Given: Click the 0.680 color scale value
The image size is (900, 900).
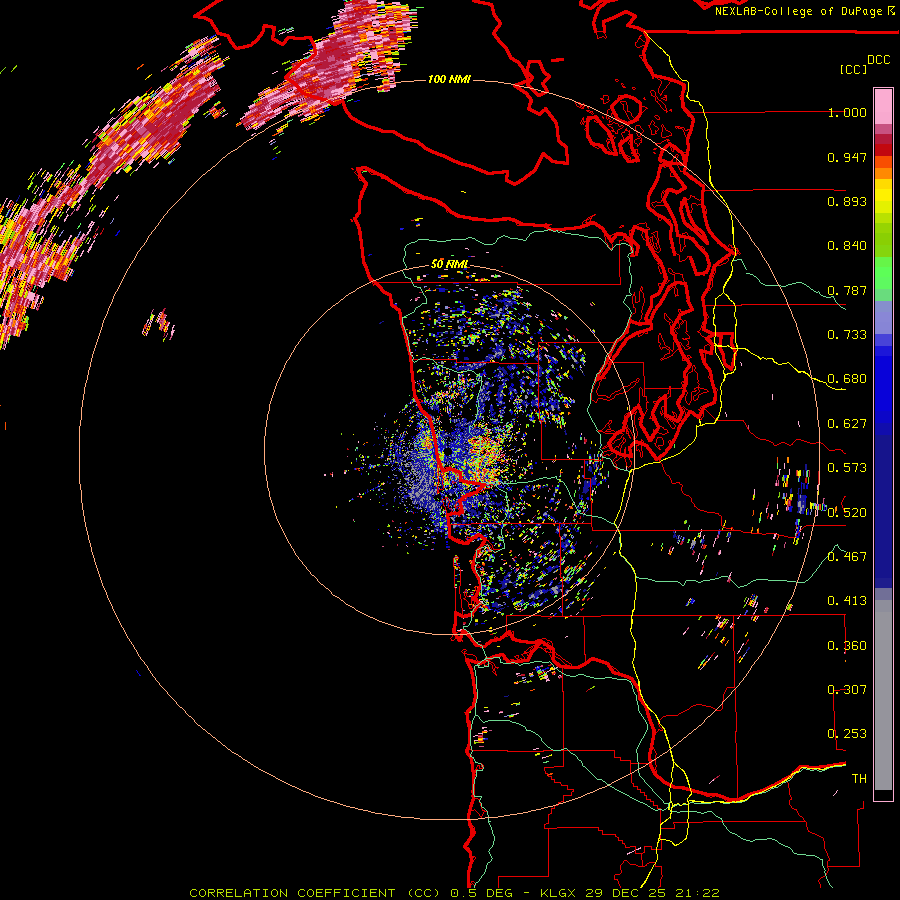Looking at the screenshot, I should (x=847, y=379).
